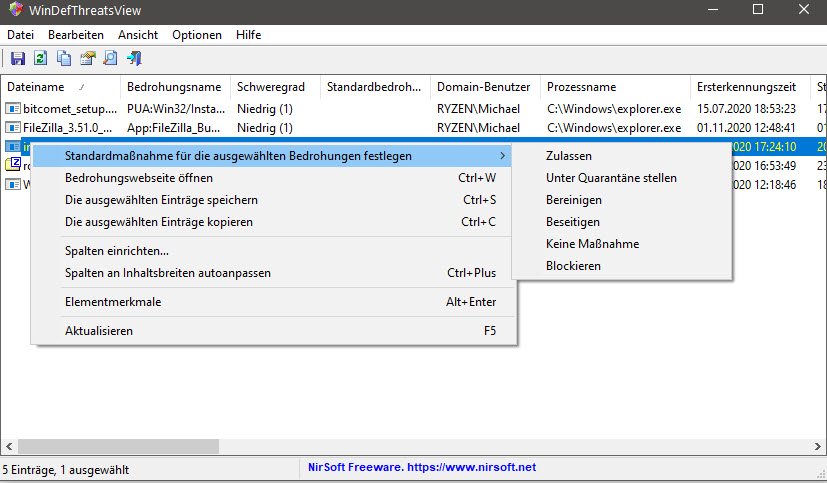Click the 01.11.2020 12:48:41 detection time

tap(746, 128)
